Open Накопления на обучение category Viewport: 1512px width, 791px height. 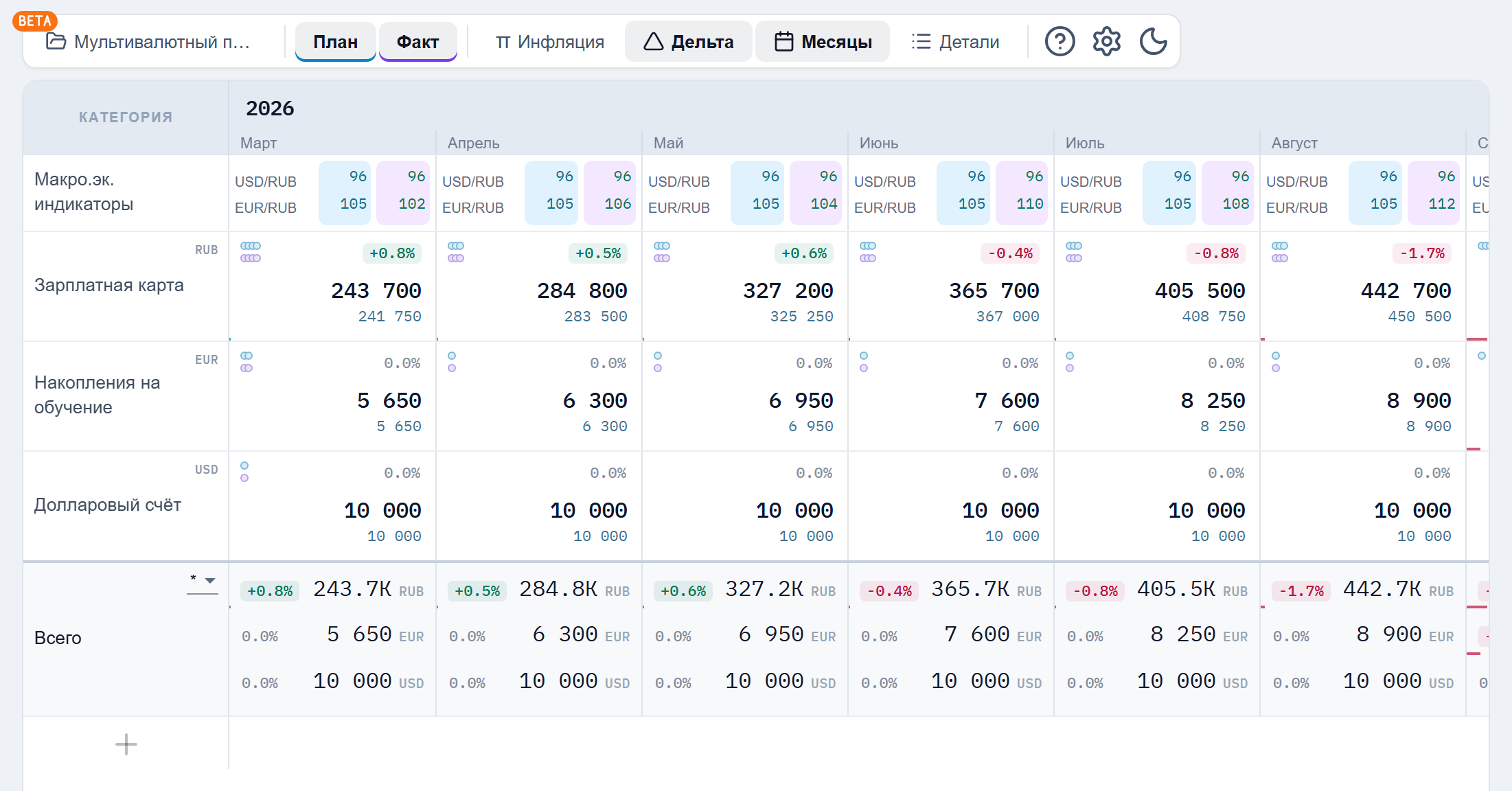(98, 395)
